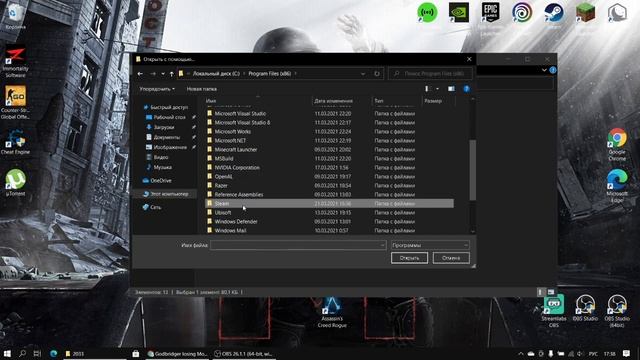Open Microsoft Store on the taskbar
640x360 pixels.
(x=136, y=353)
